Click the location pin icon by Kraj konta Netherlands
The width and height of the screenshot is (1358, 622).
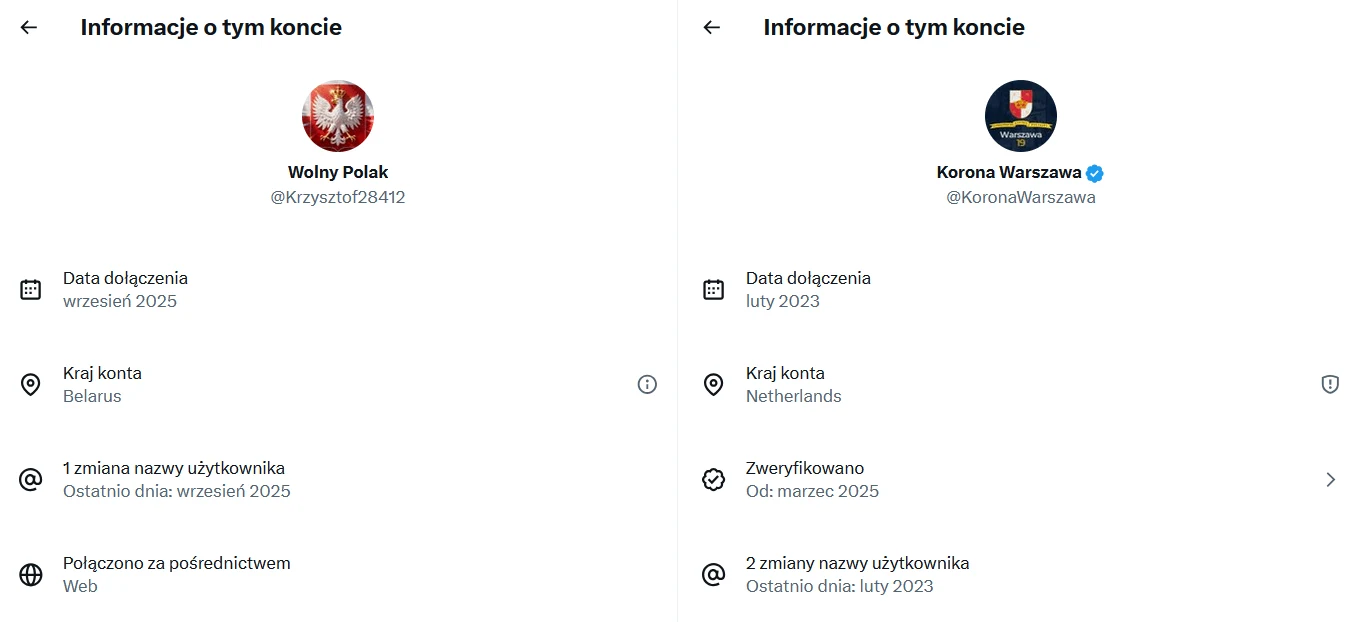pyautogui.click(x=713, y=385)
